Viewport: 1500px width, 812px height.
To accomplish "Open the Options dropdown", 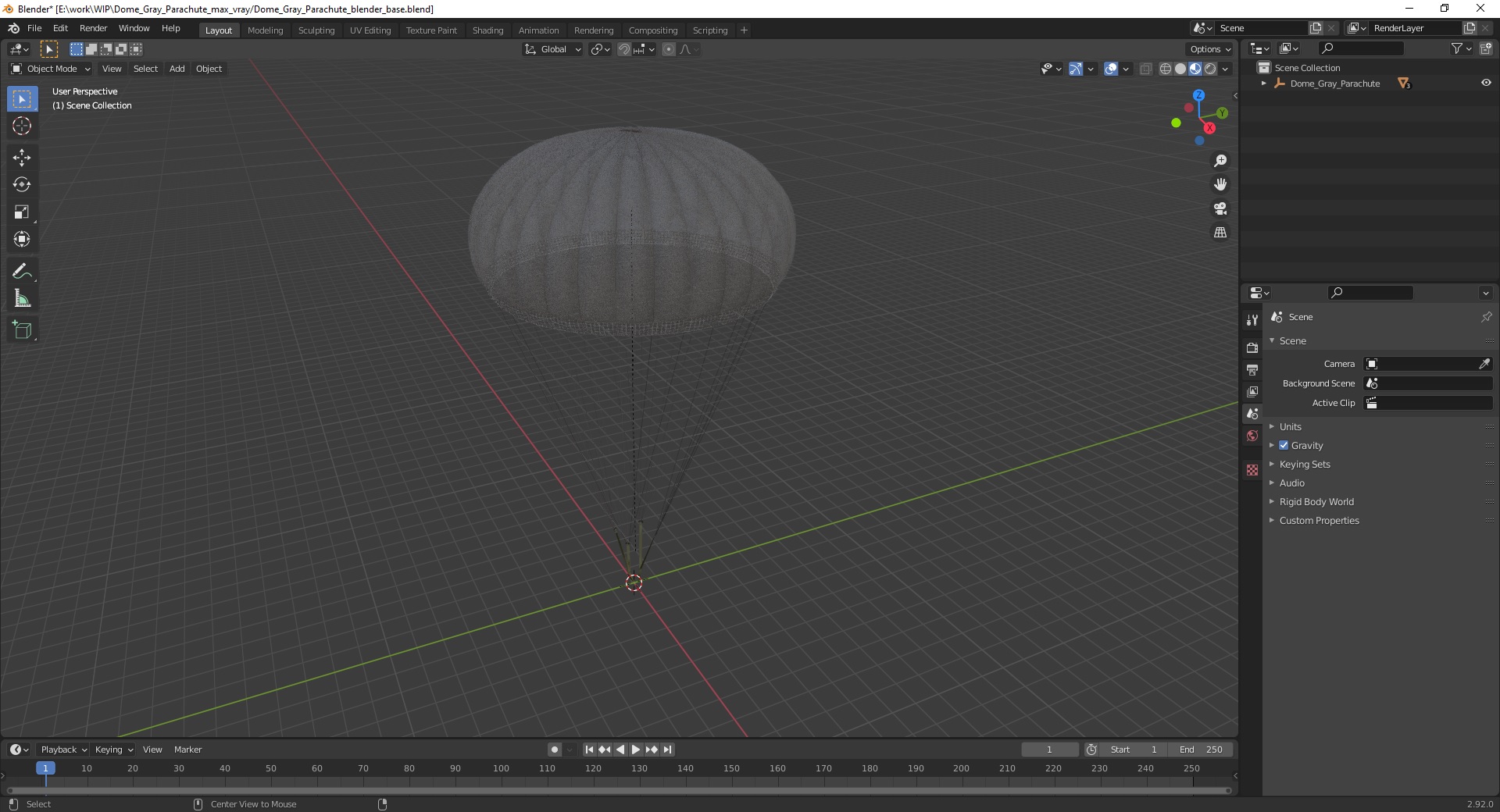I will (1210, 49).
